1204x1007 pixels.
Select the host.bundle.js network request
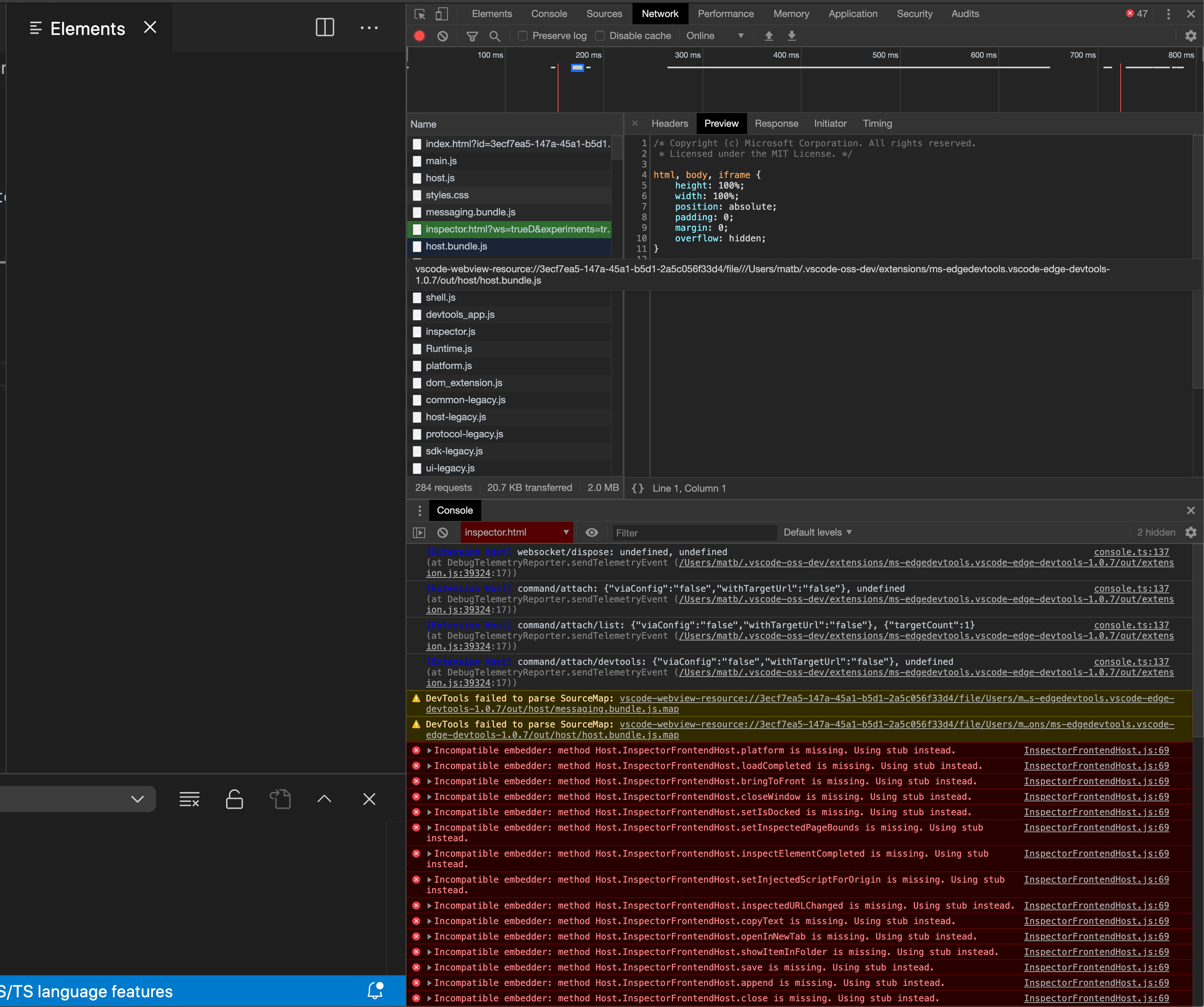[456, 246]
